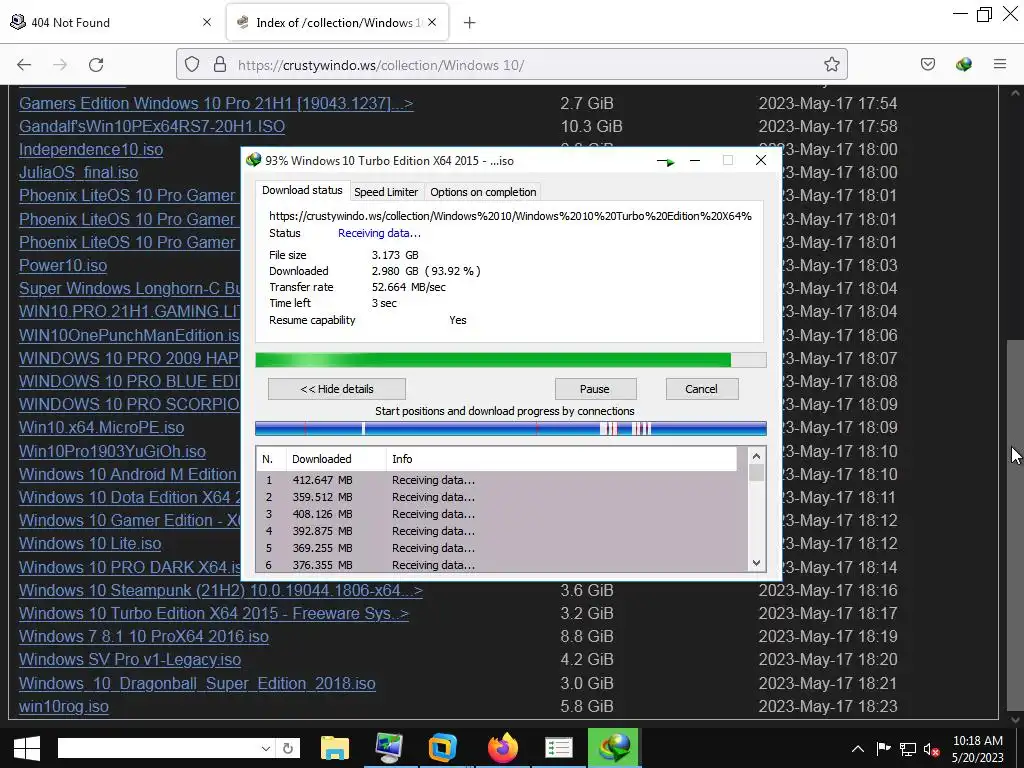Reload the page with the refresh icon
Screen dimensions: 1024x768
(96, 65)
